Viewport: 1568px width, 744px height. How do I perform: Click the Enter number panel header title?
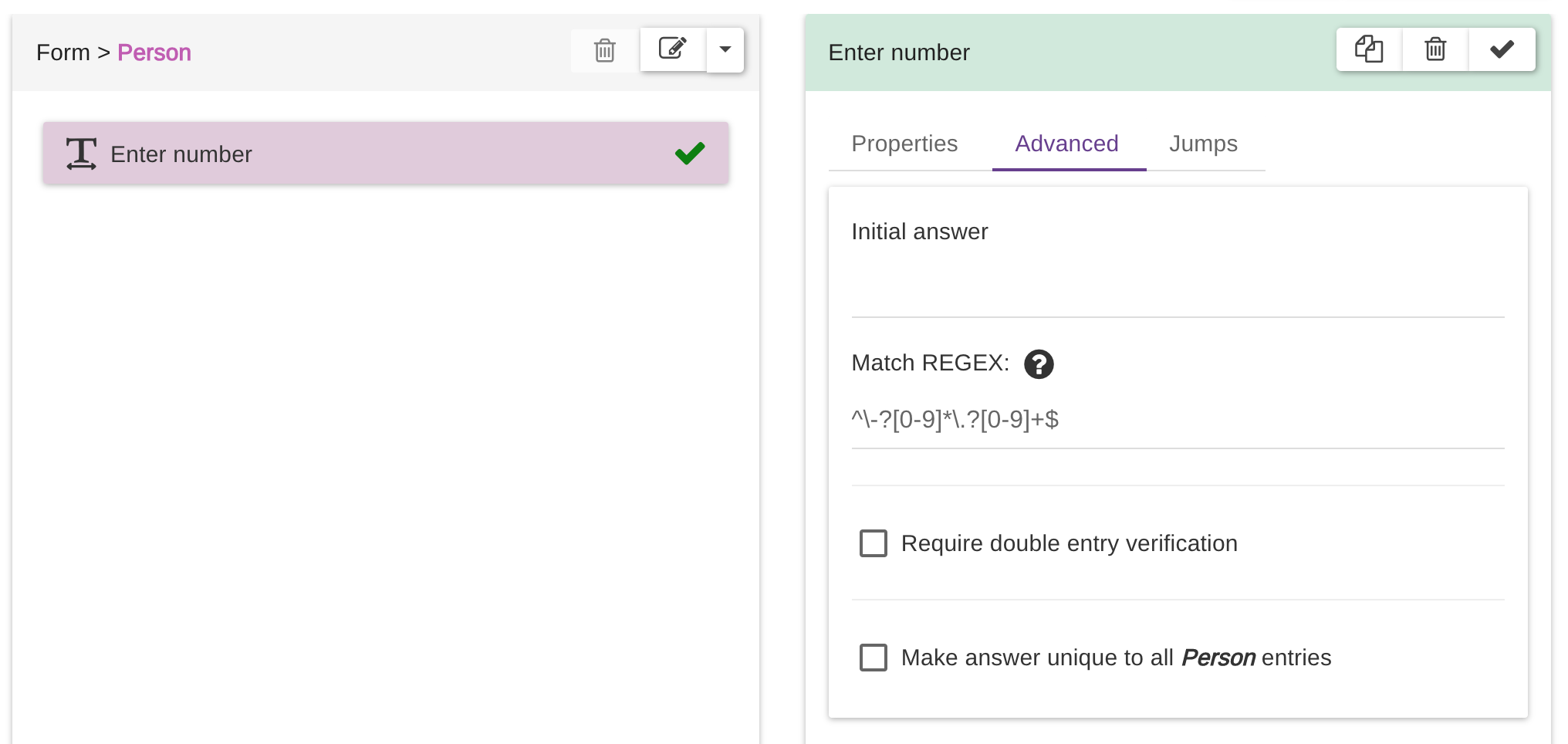pyautogui.click(x=899, y=52)
